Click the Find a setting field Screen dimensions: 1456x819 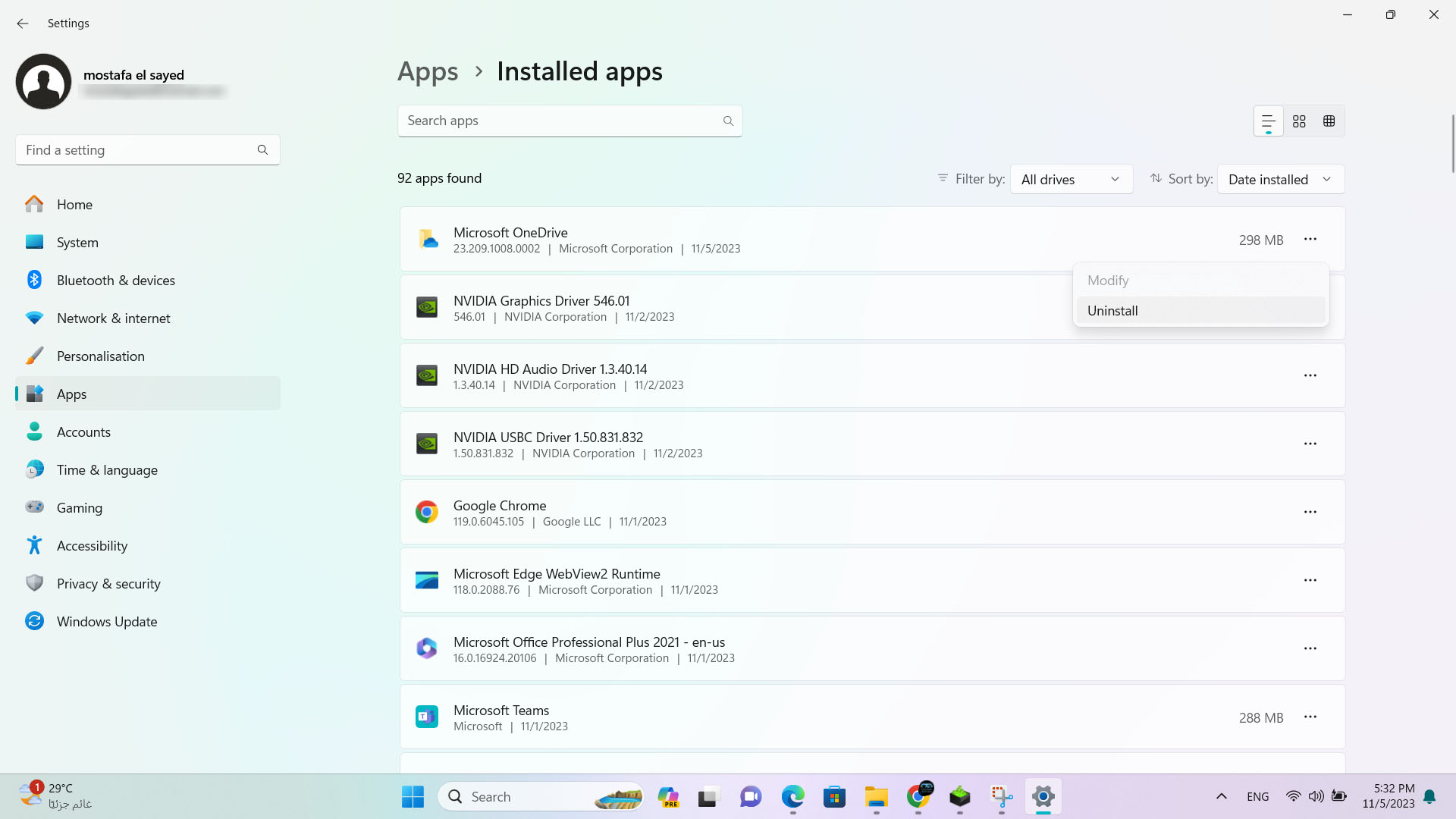(140, 150)
